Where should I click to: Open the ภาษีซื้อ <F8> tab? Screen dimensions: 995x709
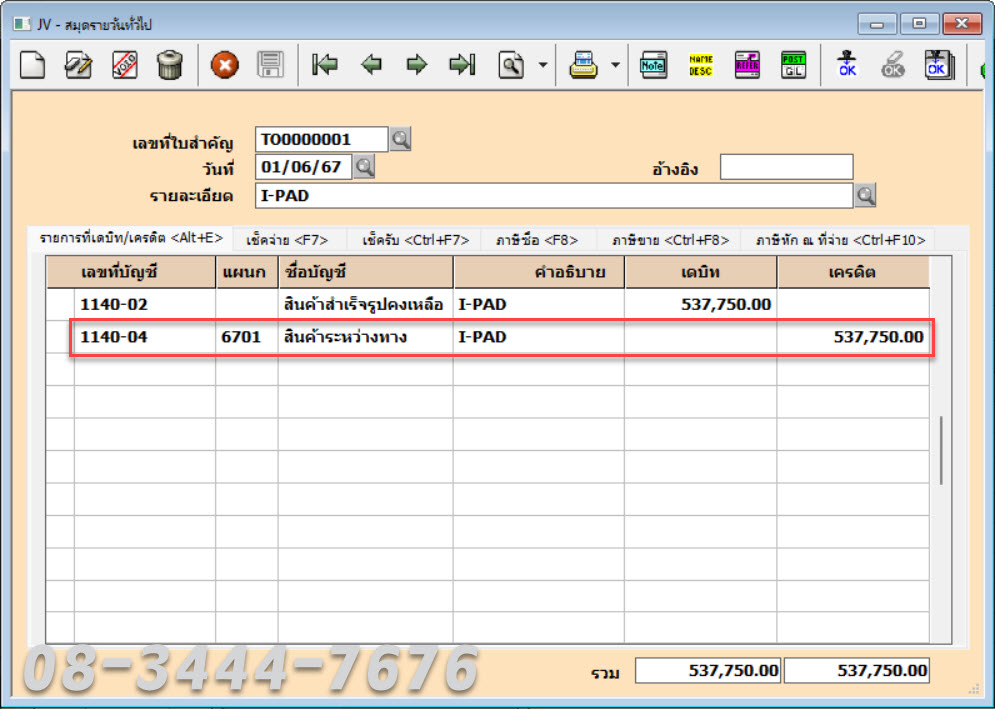tap(537, 240)
